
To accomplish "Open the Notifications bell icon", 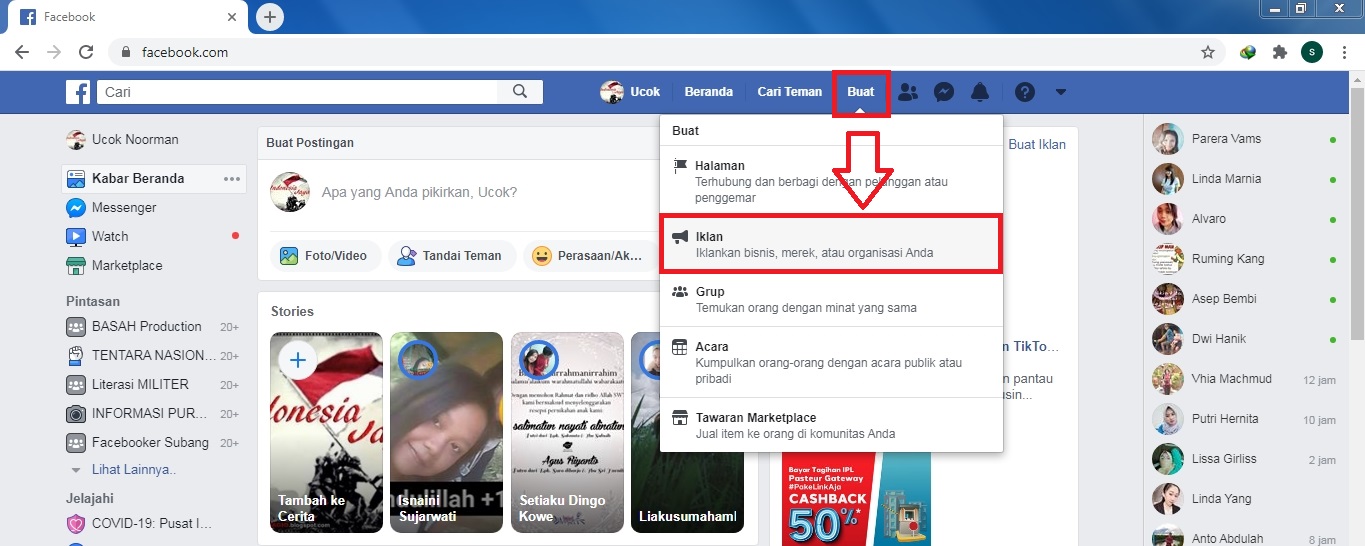I will (x=980, y=92).
